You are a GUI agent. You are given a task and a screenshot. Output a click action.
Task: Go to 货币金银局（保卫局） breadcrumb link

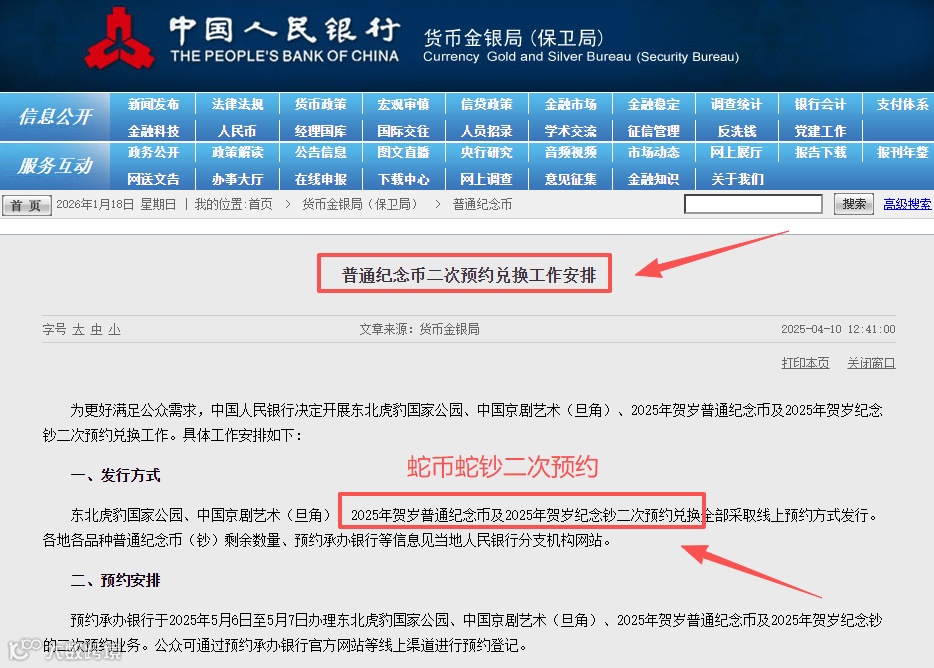[x=362, y=204]
